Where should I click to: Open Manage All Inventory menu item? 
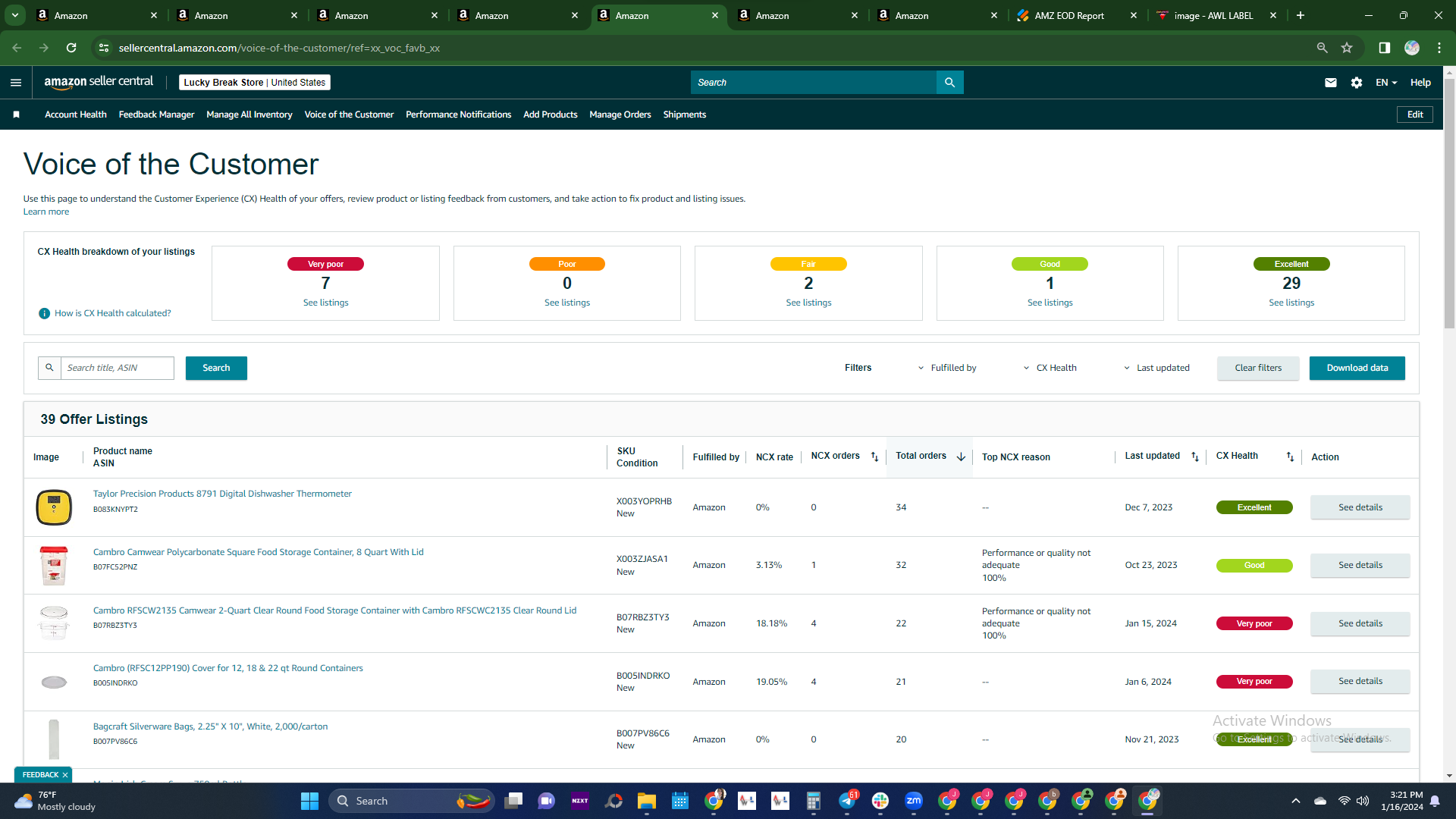(249, 115)
